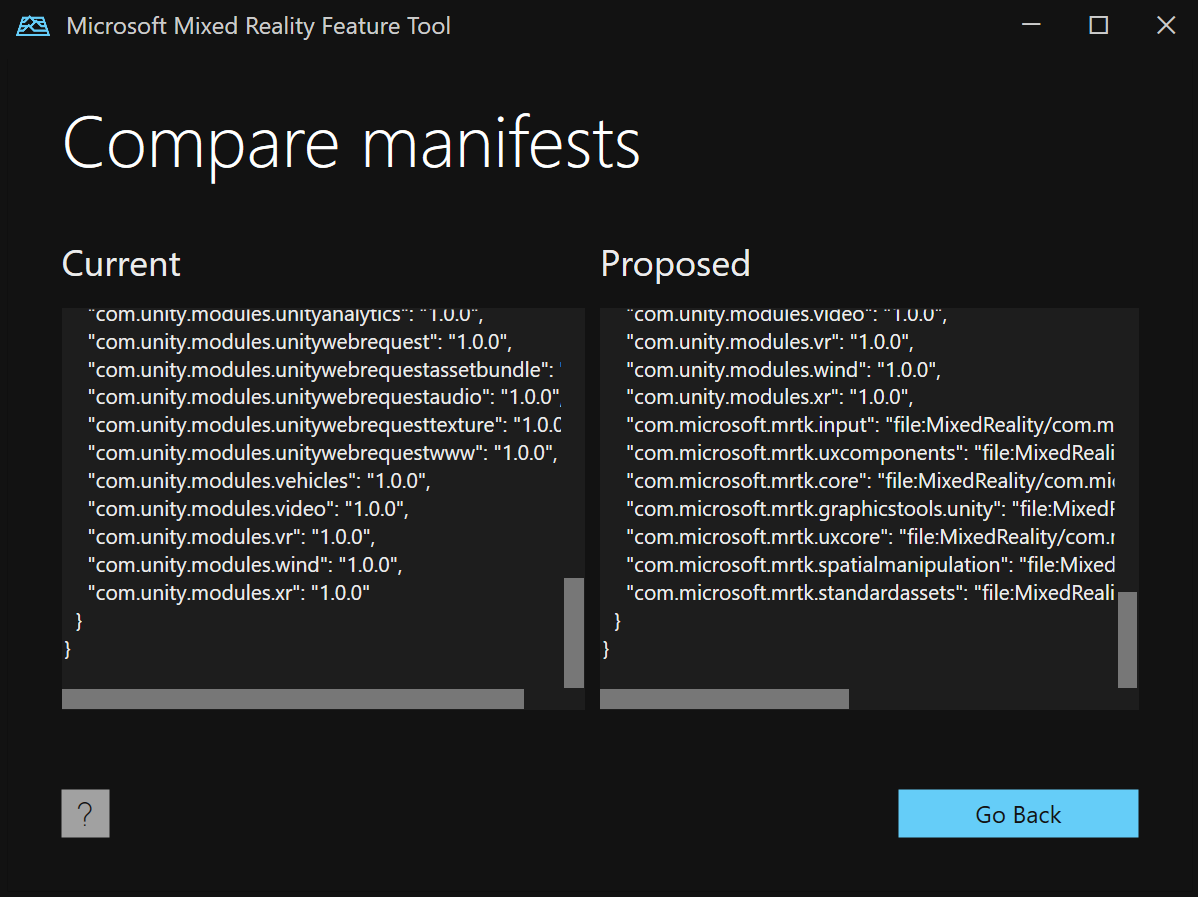The image size is (1198, 897).
Task: Click the com.microsoft.mrtk.standardassets line
Action: pos(870,593)
